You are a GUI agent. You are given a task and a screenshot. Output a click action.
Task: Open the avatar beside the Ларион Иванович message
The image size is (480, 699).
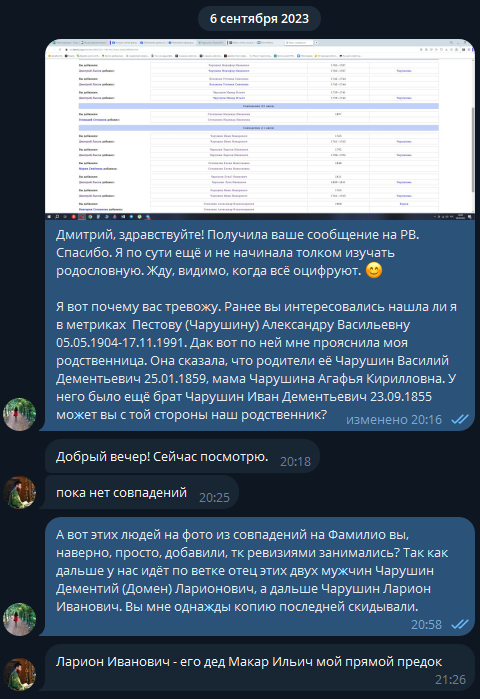(x=20, y=674)
